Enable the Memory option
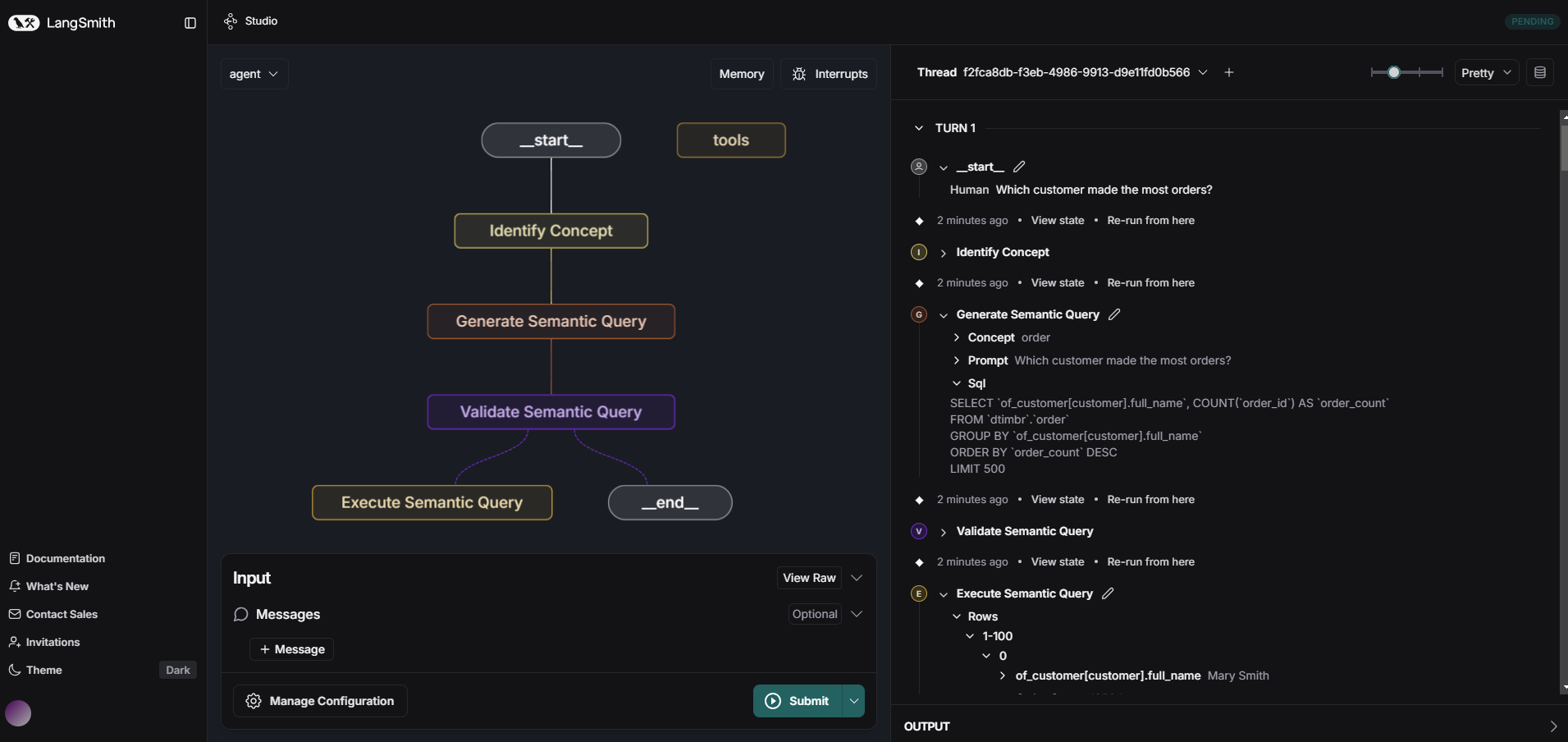Screen dimensions: 1568x742 tap(741, 73)
